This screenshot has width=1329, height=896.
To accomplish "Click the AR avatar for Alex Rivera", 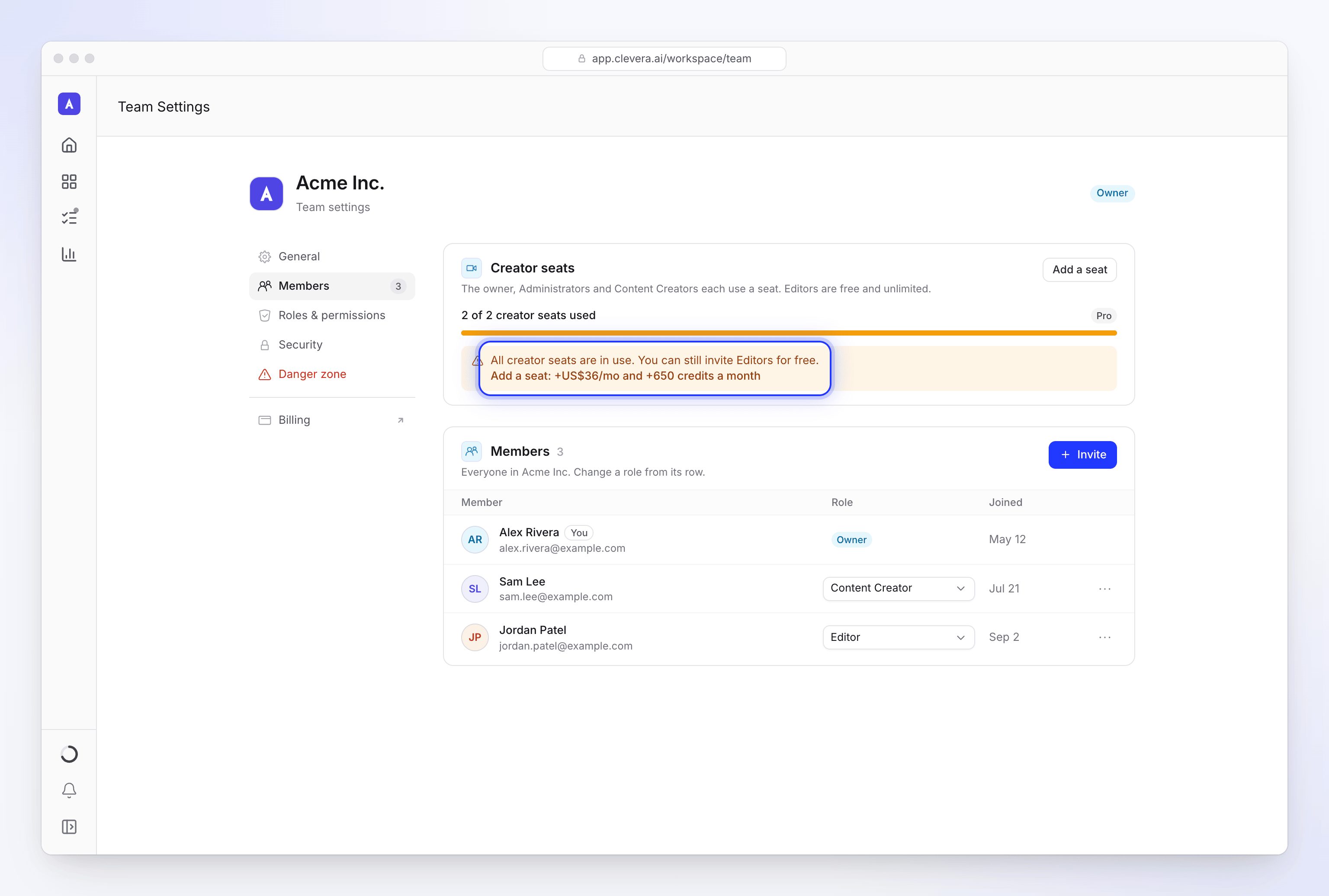I will (475, 539).
